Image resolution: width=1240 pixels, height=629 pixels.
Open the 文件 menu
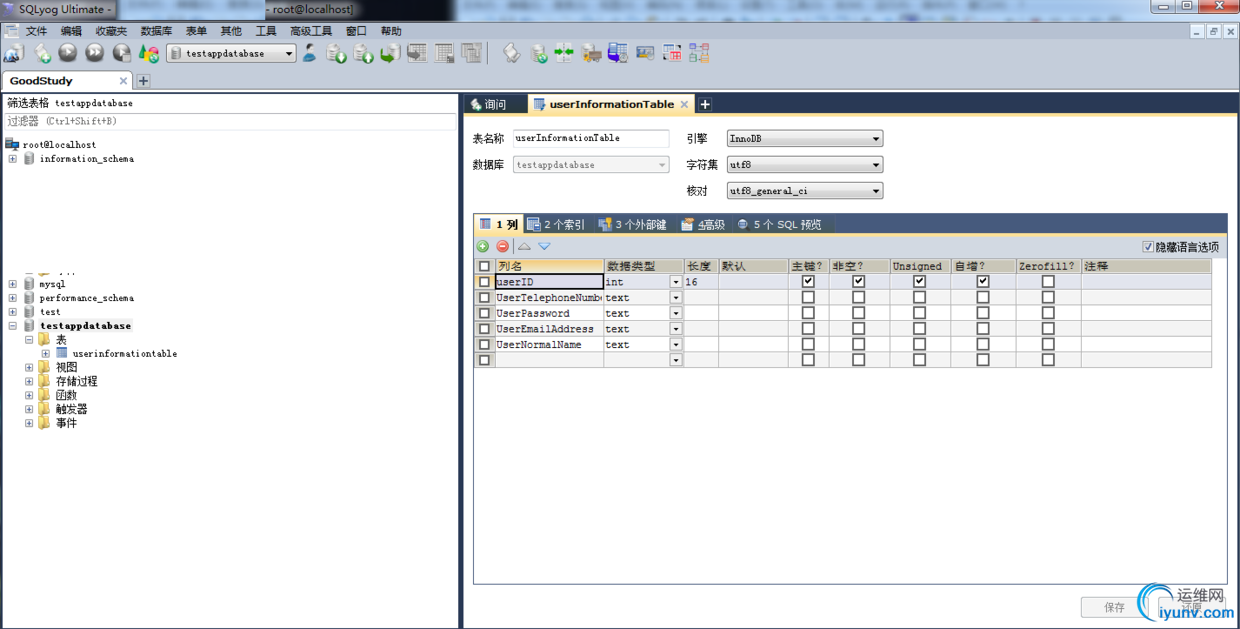tap(36, 31)
